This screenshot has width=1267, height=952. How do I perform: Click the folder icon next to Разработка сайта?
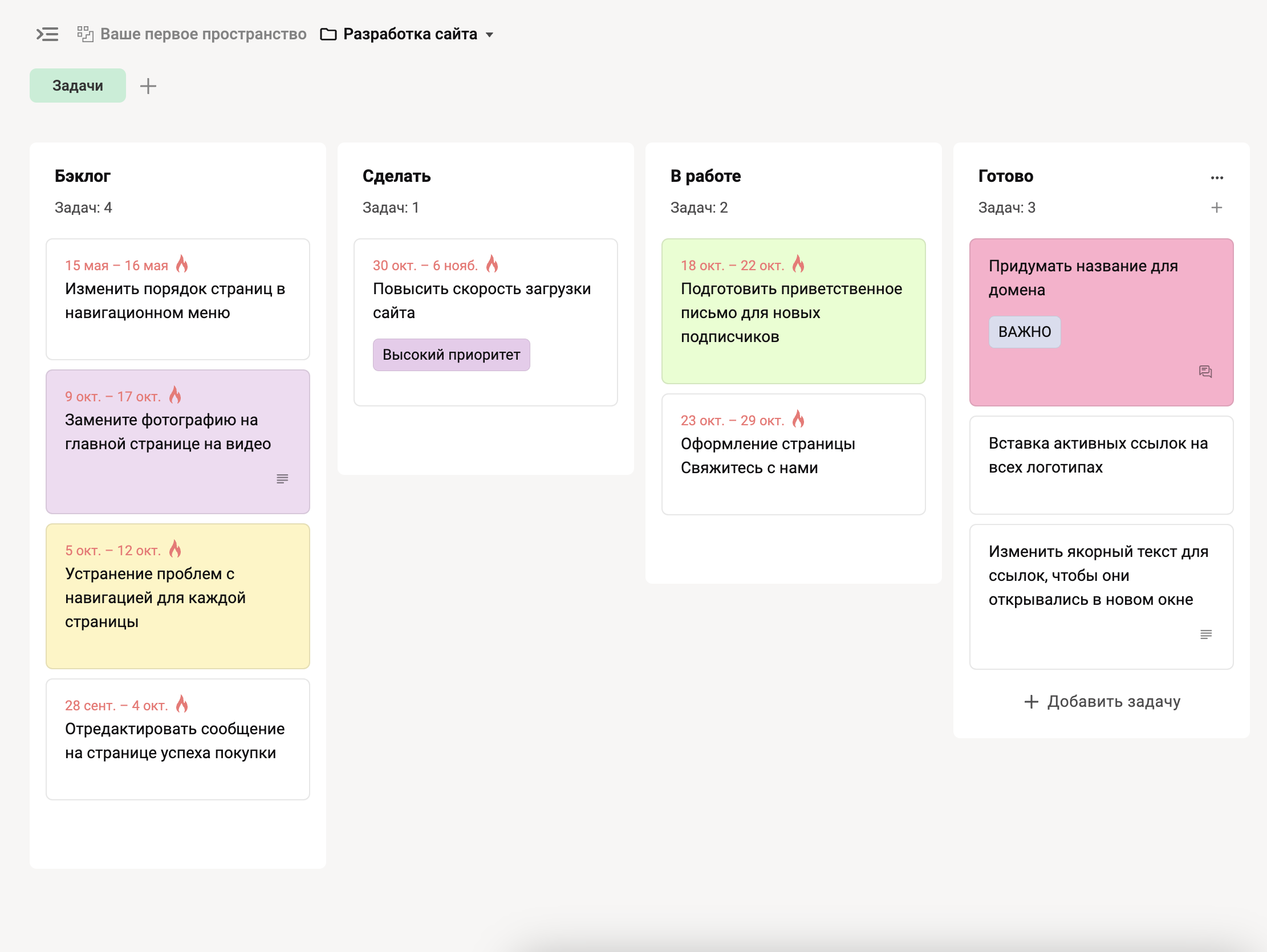pos(328,34)
